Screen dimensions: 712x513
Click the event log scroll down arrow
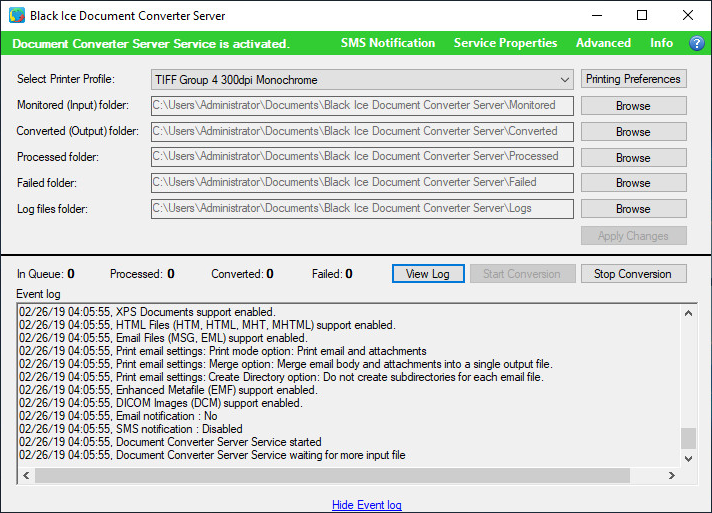(x=688, y=459)
